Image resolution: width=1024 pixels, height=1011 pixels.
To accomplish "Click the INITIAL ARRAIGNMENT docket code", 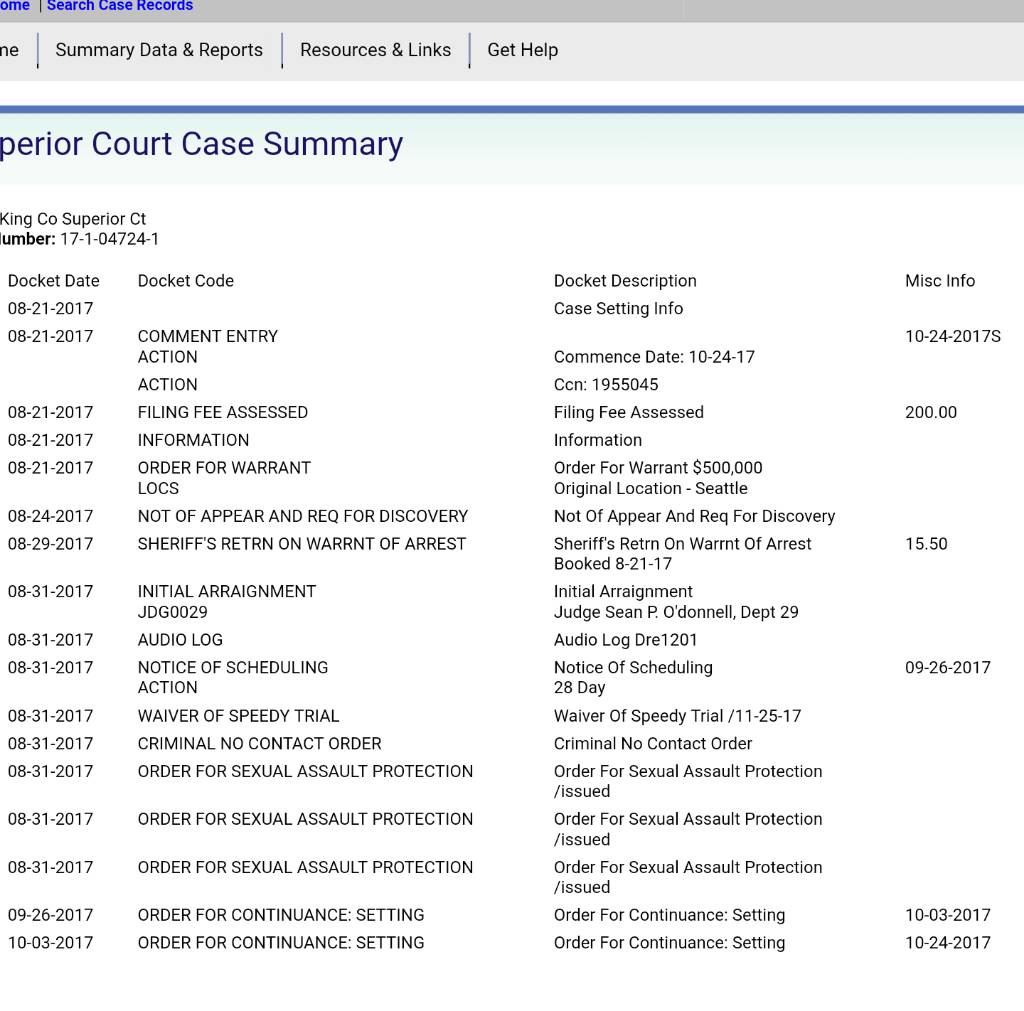I will click(226, 592).
